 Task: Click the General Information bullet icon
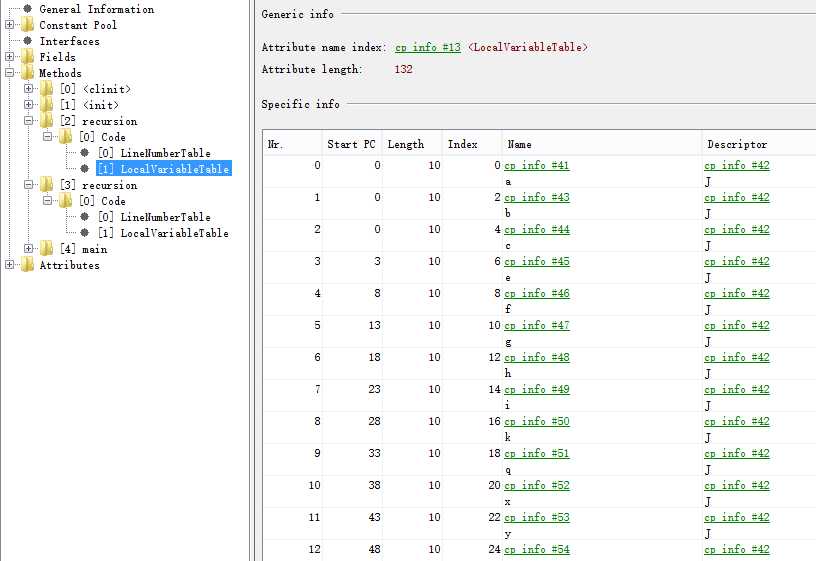27,9
